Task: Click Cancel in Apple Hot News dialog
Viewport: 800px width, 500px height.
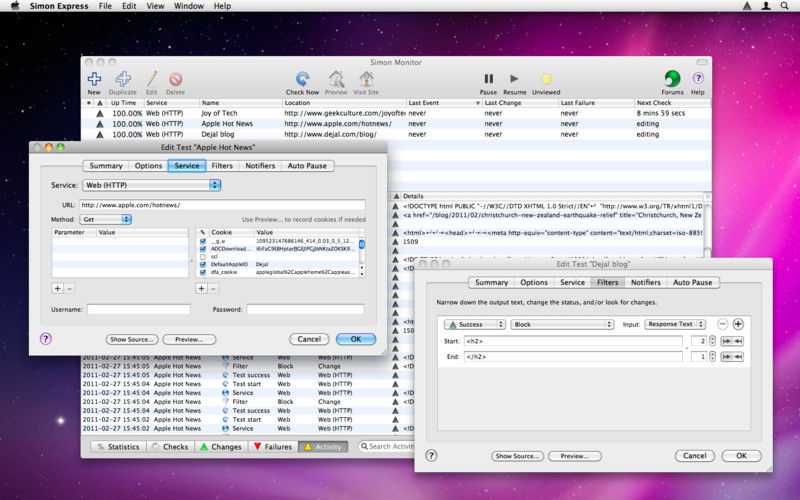Action: coord(309,339)
